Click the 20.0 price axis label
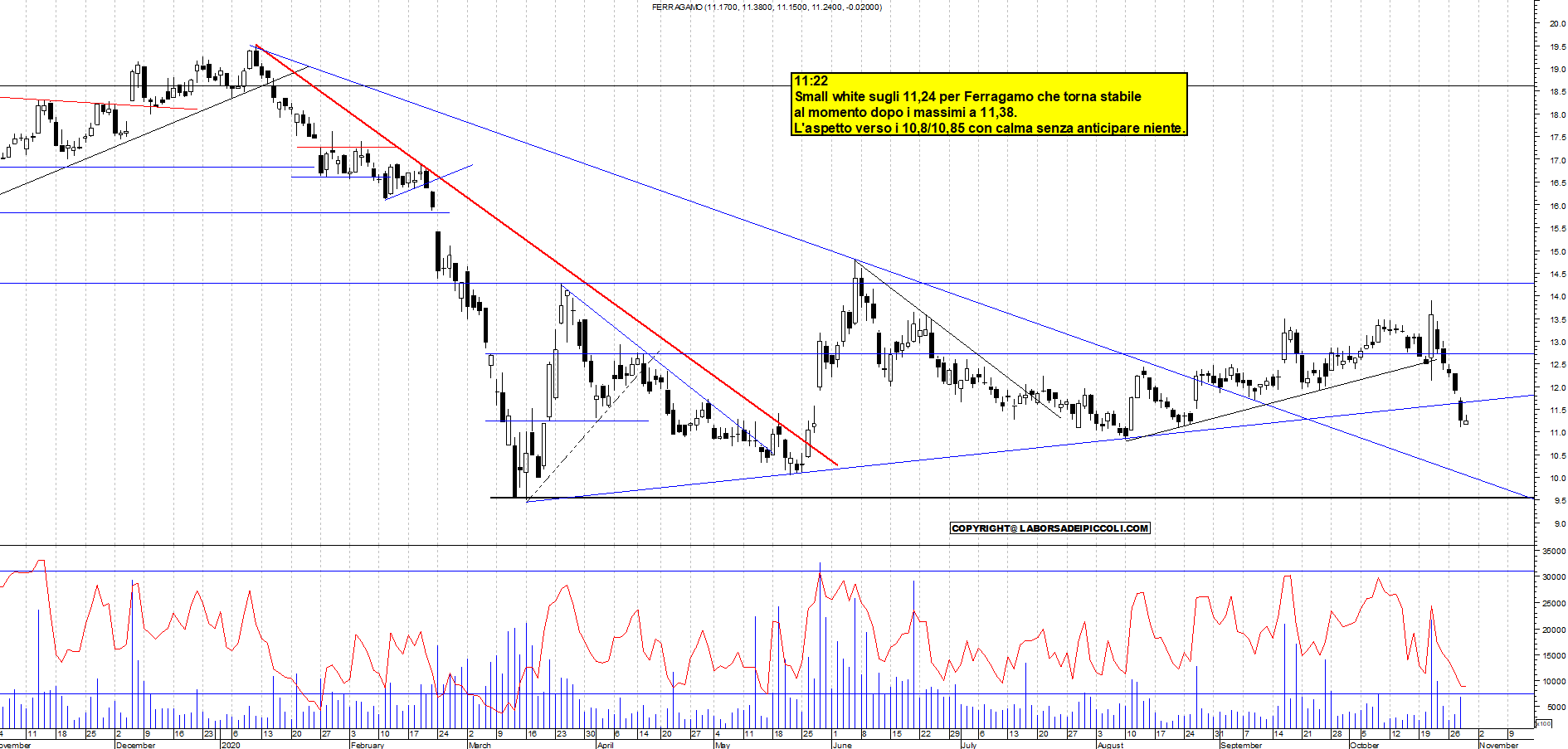 coord(1557,24)
